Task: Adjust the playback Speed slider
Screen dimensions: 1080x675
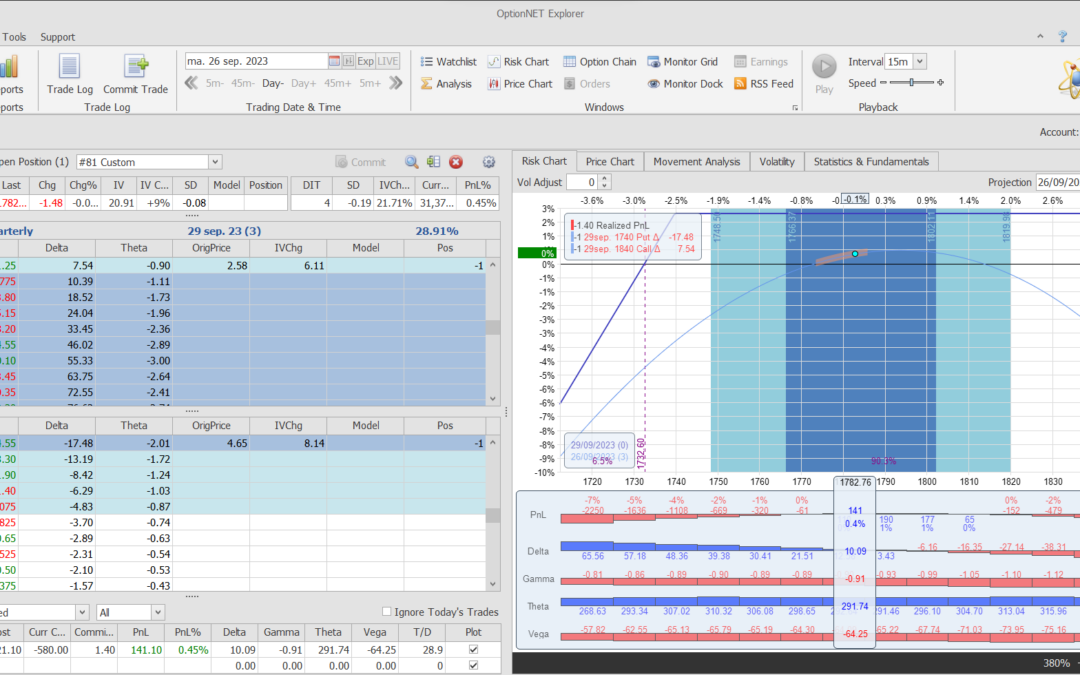Action: point(911,84)
